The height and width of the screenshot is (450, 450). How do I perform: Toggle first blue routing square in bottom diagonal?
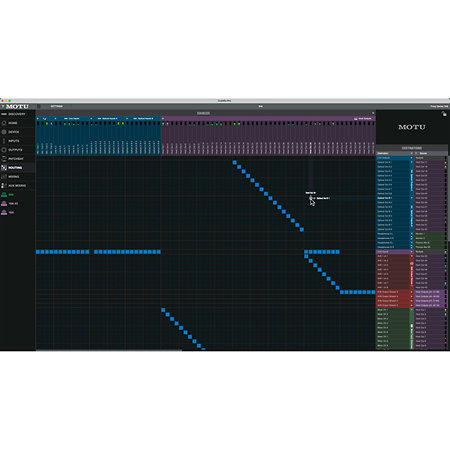click(163, 310)
